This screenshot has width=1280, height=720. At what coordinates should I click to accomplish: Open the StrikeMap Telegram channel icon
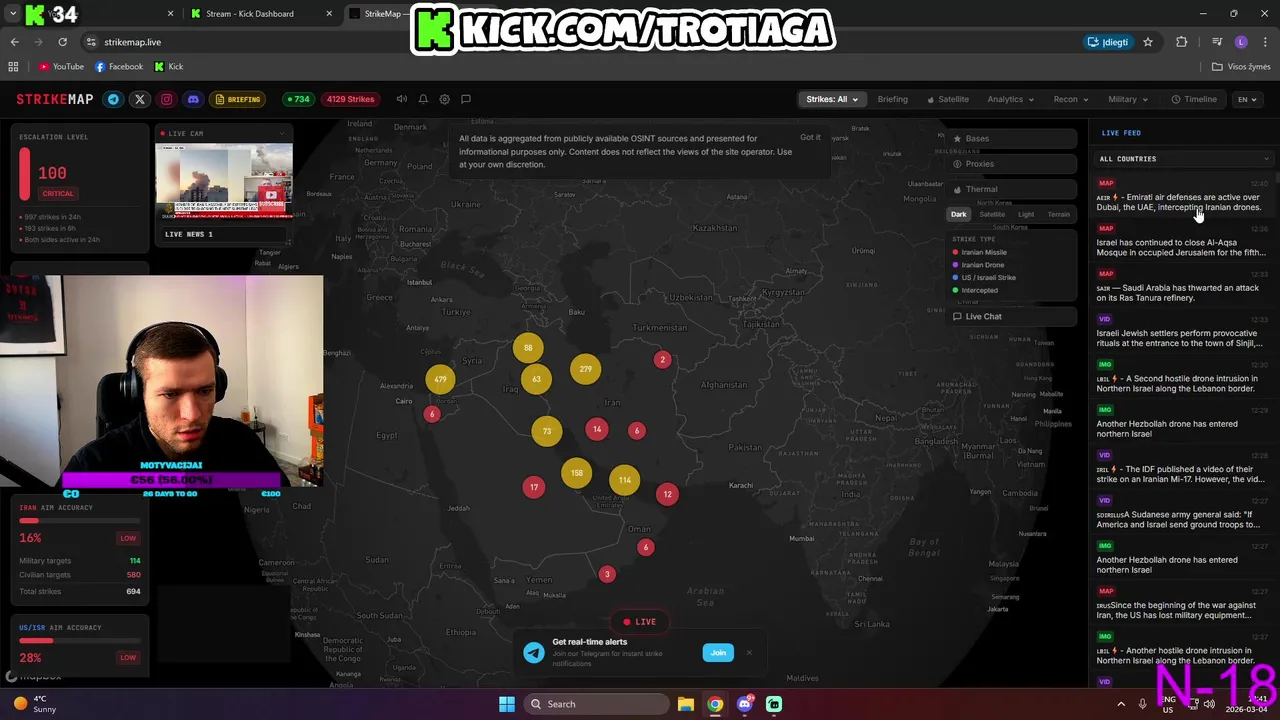click(113, 99)
